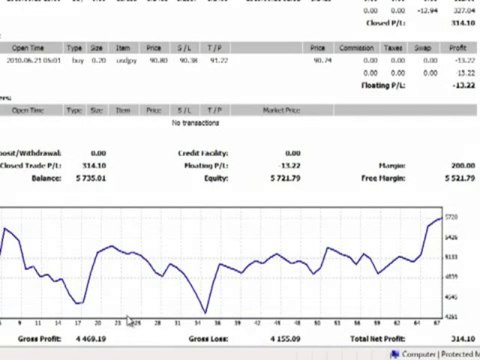Viewport: 480px width, 360px height.
Task: Click the 'Closed P/L:' label at top
Action: 386,23
